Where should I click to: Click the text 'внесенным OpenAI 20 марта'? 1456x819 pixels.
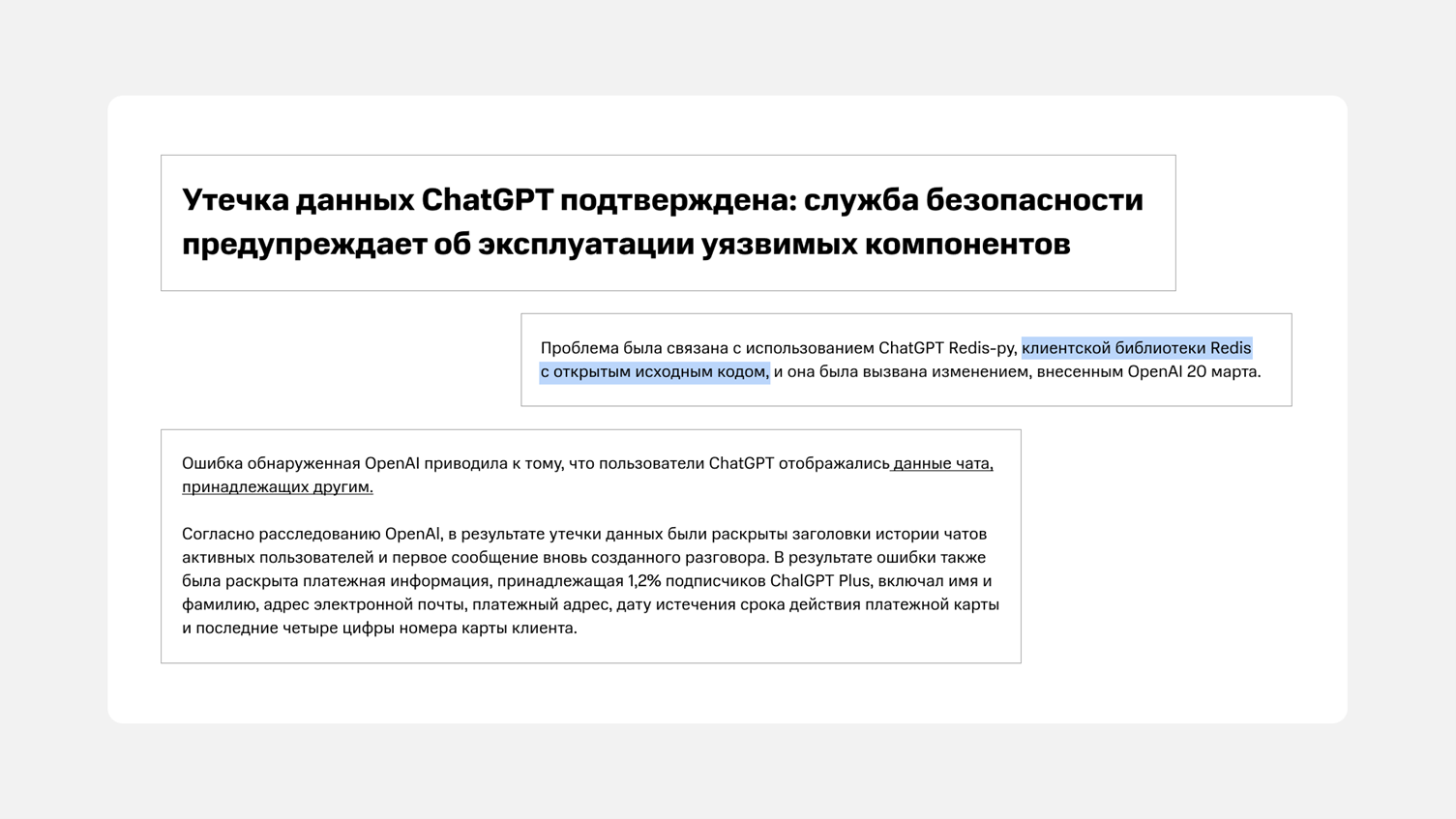point(1148,371)
